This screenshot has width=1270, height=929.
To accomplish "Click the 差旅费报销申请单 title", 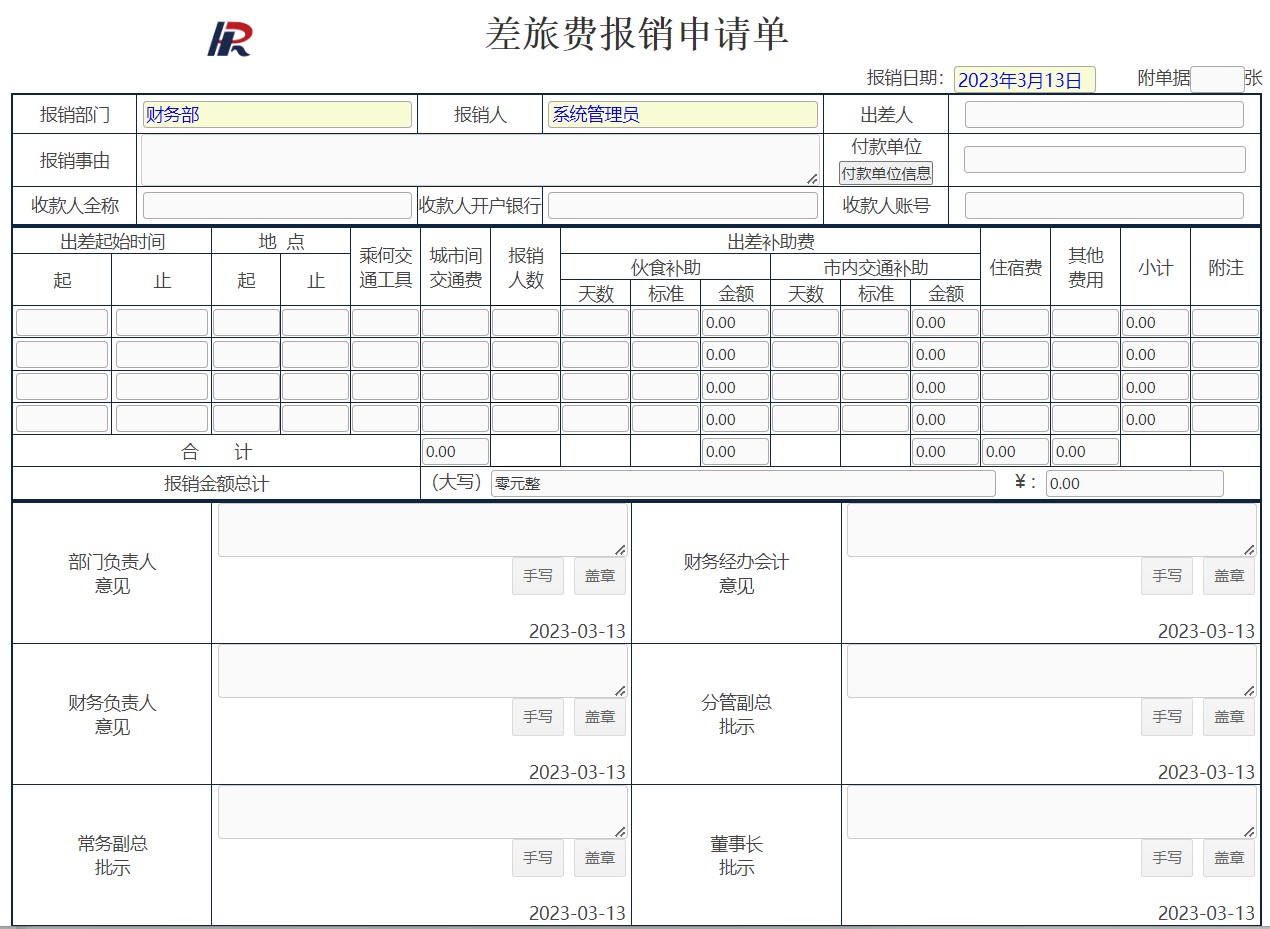I will coord(637,34).
